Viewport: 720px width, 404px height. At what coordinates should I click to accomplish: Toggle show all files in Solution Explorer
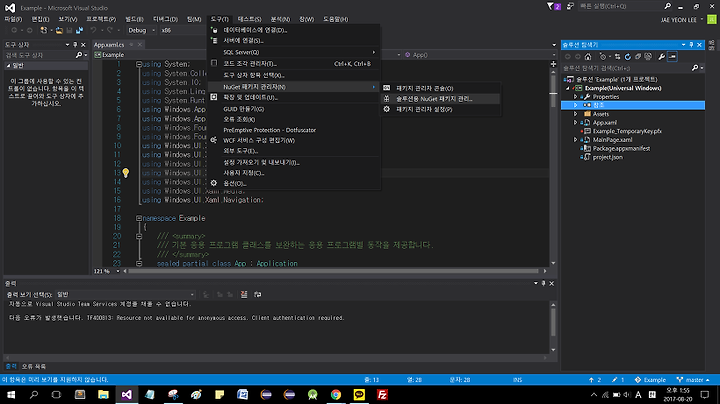(648, 56)
